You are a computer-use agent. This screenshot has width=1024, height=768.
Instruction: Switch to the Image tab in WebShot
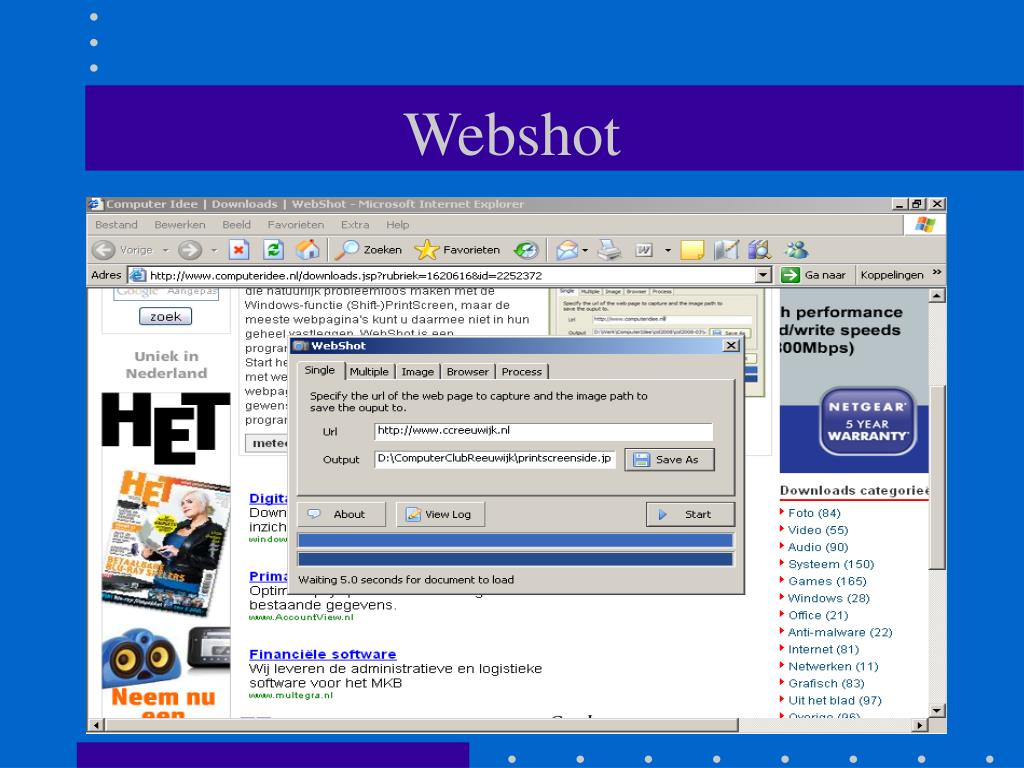pyautogui.click(x=417, y=372)
